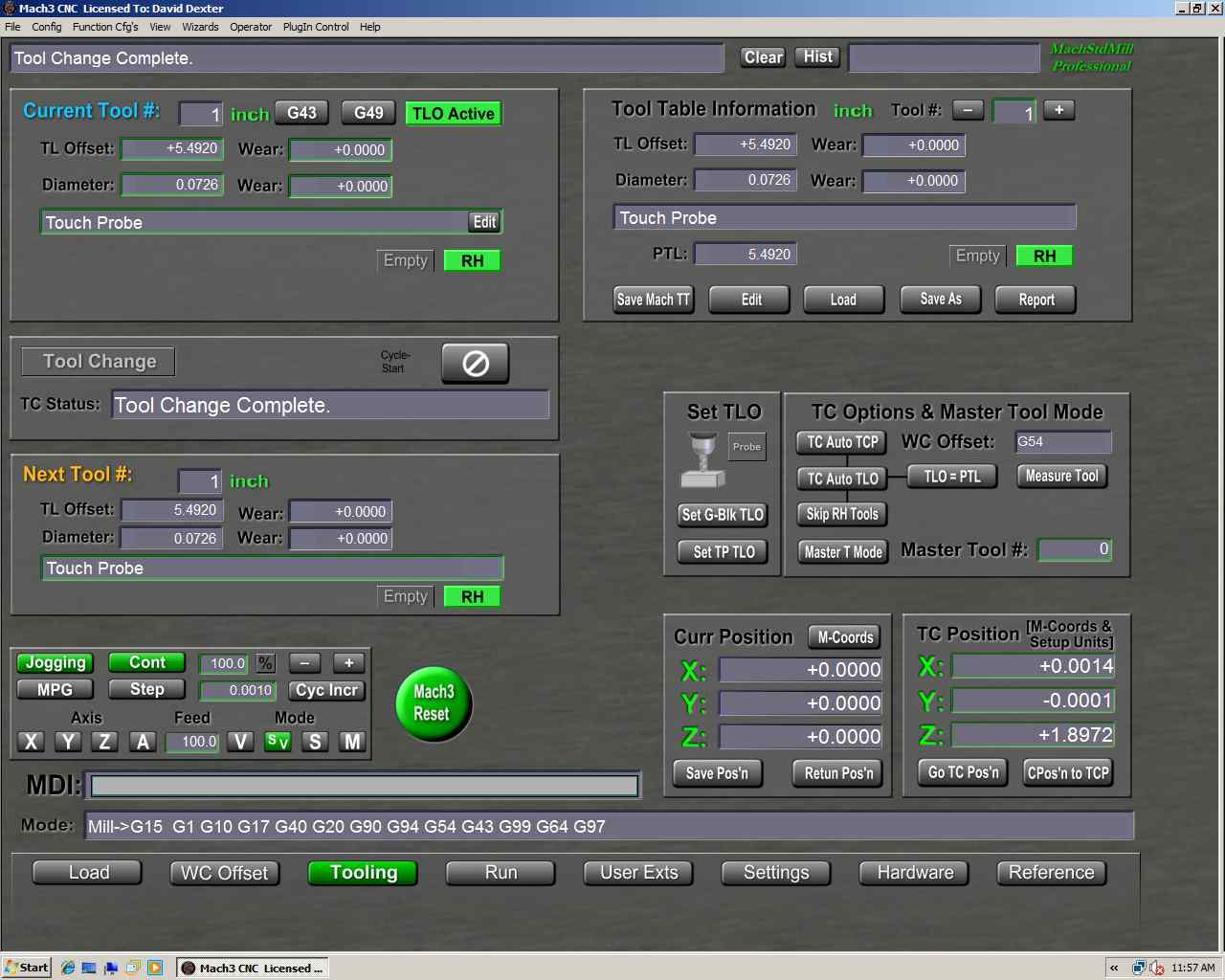Click the Cycle-Start stop icon in Tool Change panel
Screen dimensions: 1225x980
pyautogui.click(x=475, y=363)
